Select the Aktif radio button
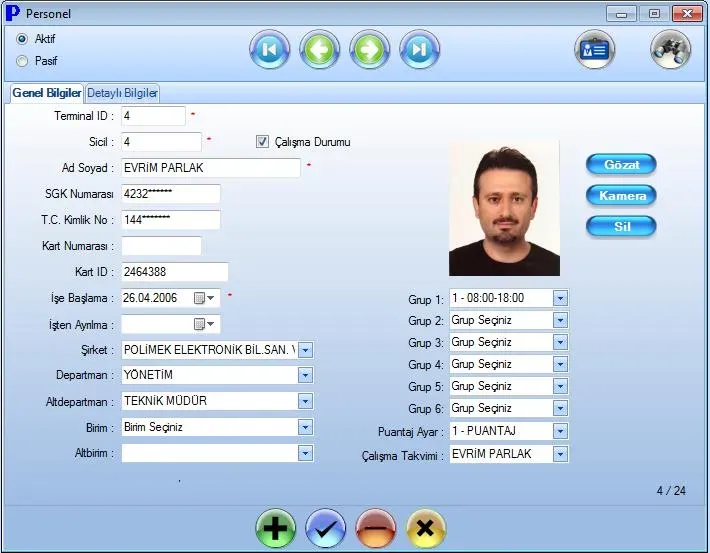710x553 pixels. 23,39
